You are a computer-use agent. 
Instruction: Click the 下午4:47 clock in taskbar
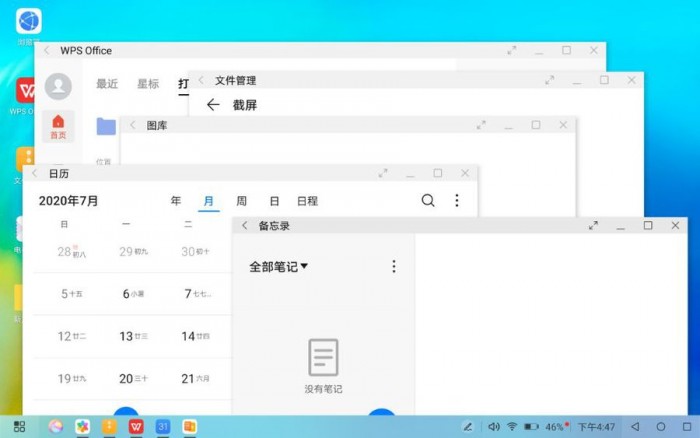pos(596,427)
